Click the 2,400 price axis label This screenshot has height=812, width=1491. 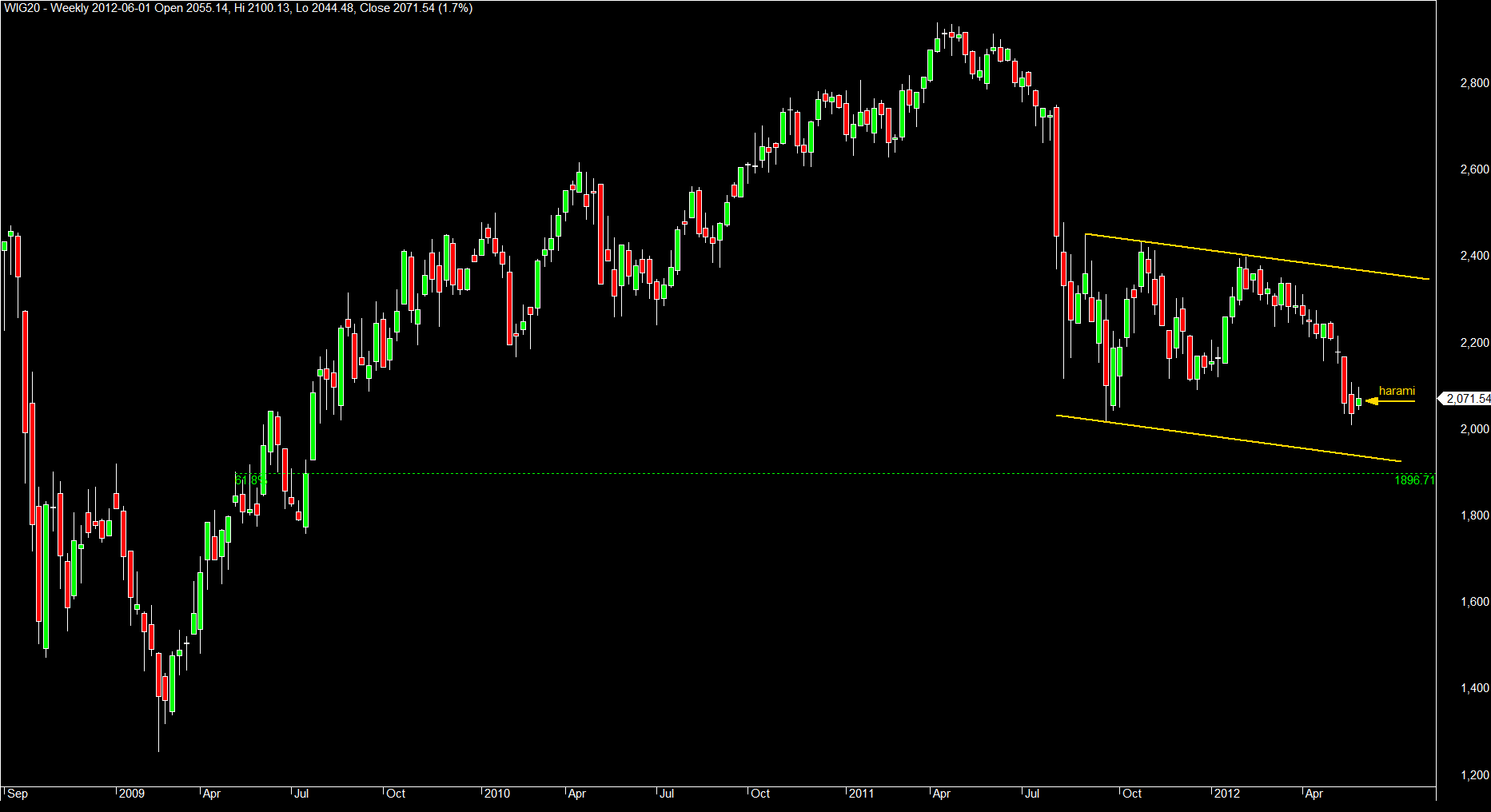tap(1474, 256)
